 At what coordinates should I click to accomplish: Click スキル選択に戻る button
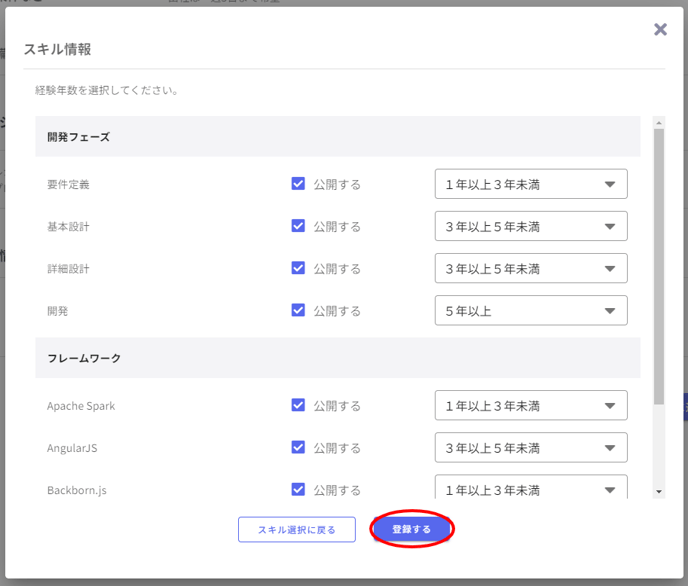(x=297, y=529)
